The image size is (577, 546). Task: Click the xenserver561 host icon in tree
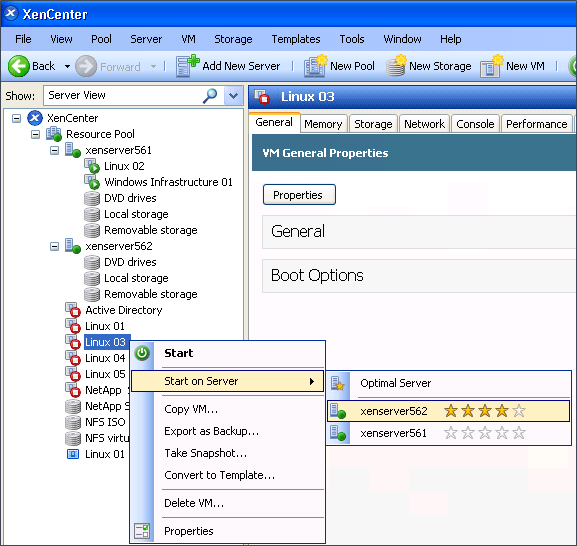coord(73,150)
